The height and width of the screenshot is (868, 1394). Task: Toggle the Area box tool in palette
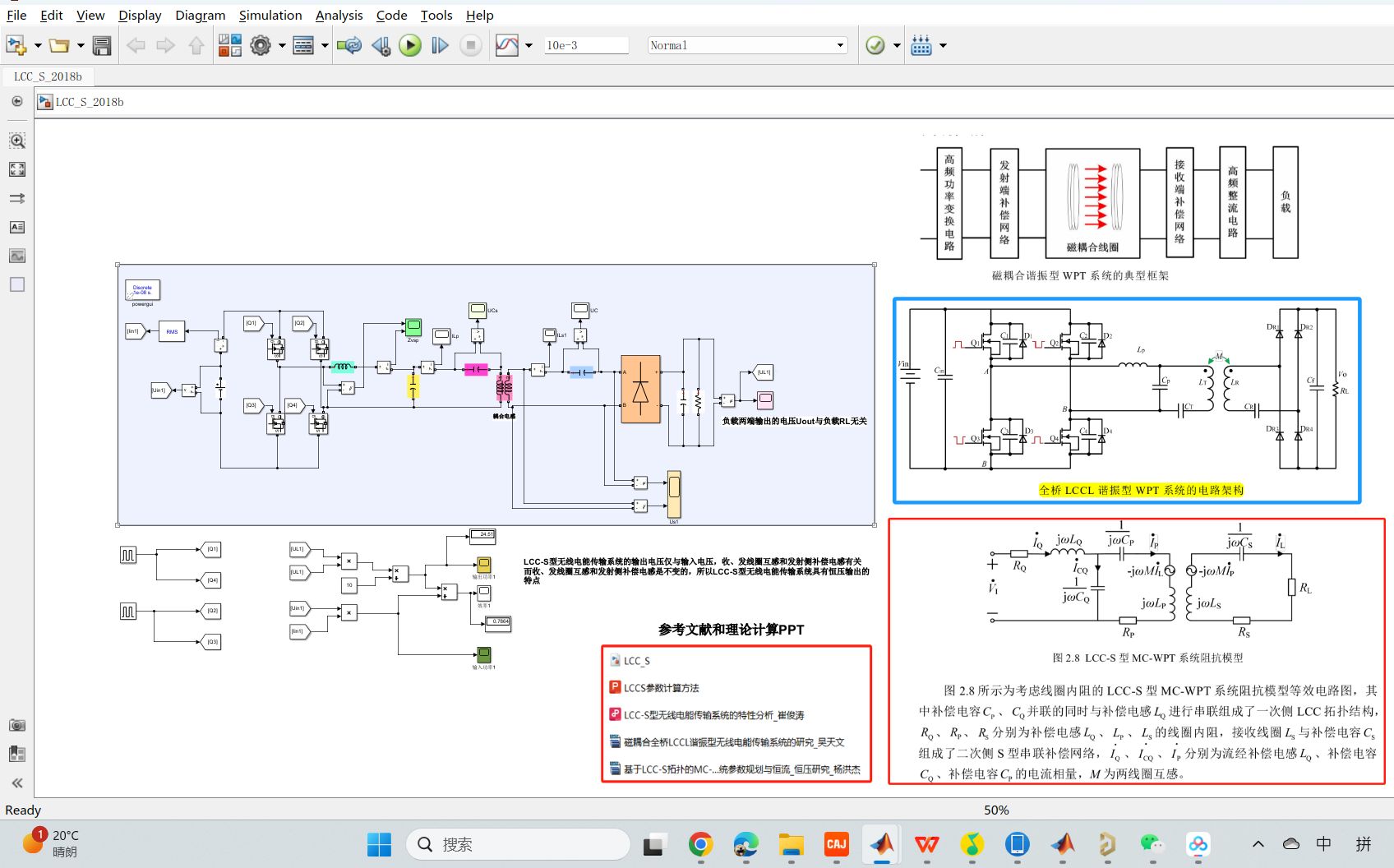click(x=16, y=284)
